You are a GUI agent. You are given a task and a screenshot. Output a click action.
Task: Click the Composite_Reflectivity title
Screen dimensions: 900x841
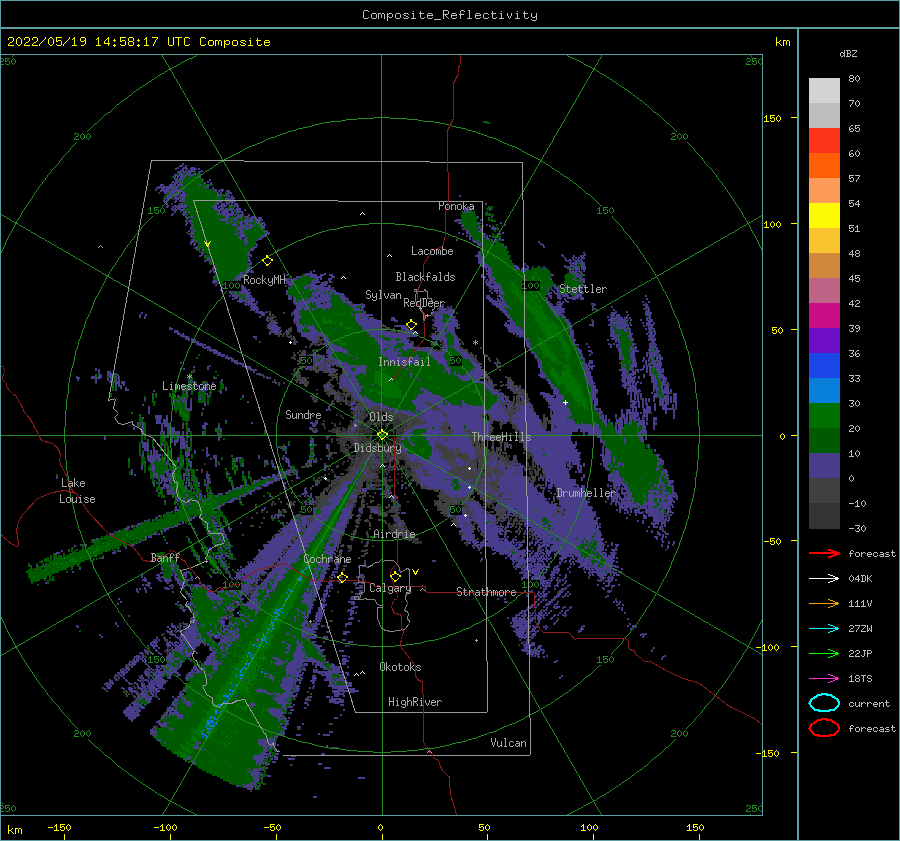click(450, 15)
